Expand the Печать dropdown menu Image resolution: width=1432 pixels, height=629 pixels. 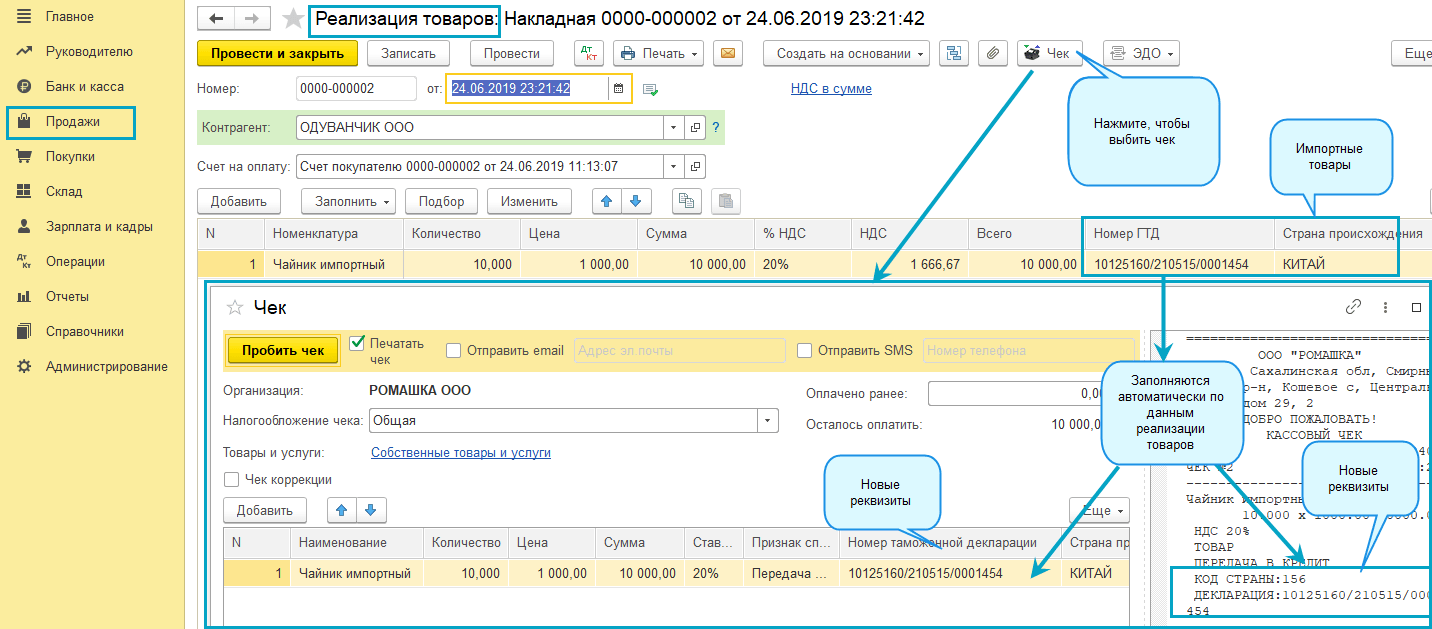tap(658, 54)
